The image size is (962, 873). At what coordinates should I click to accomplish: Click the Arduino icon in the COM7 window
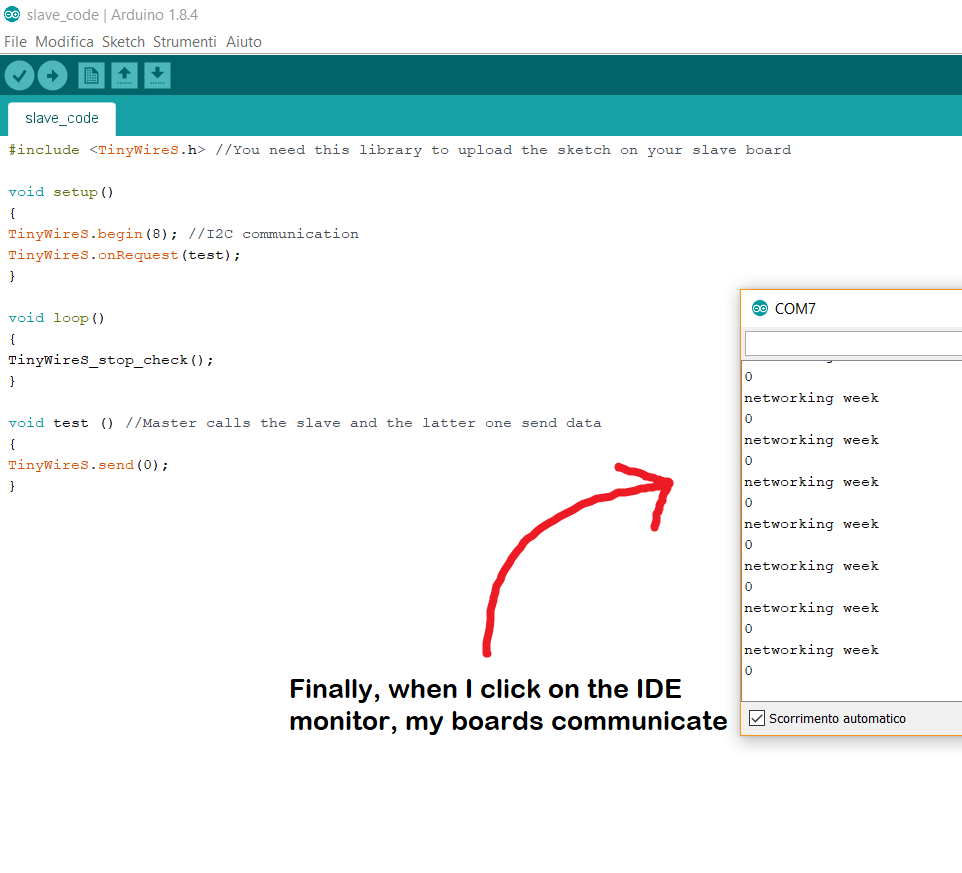pyautogui.click(x=760, y=309)
